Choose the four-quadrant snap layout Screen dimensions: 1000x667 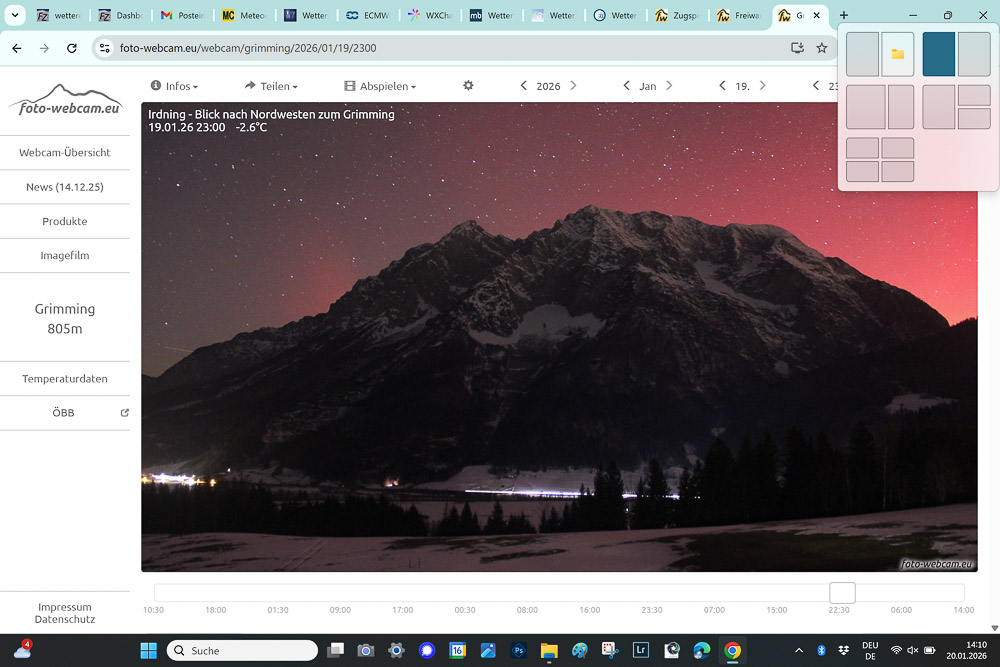pos(880,160)
